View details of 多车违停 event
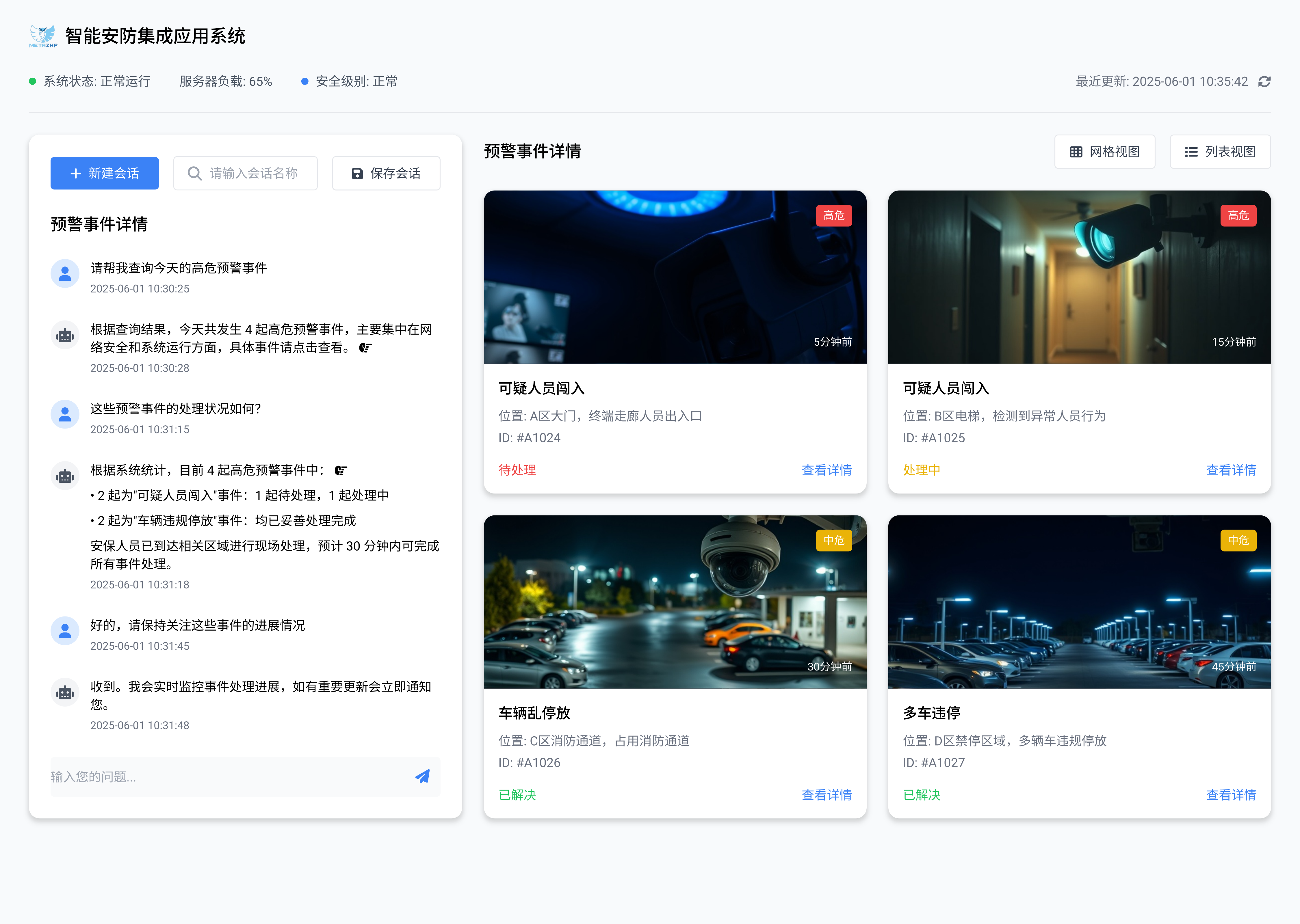This screenshot has width=1300, height=924. pyautogui.click(x=1231, y=795)
